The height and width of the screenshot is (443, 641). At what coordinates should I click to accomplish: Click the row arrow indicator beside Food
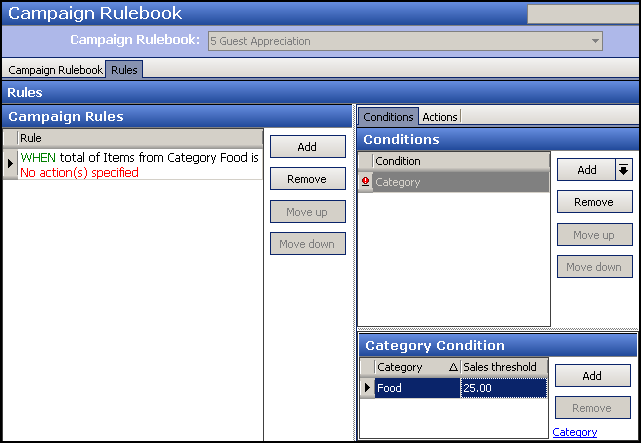(367, 387)
